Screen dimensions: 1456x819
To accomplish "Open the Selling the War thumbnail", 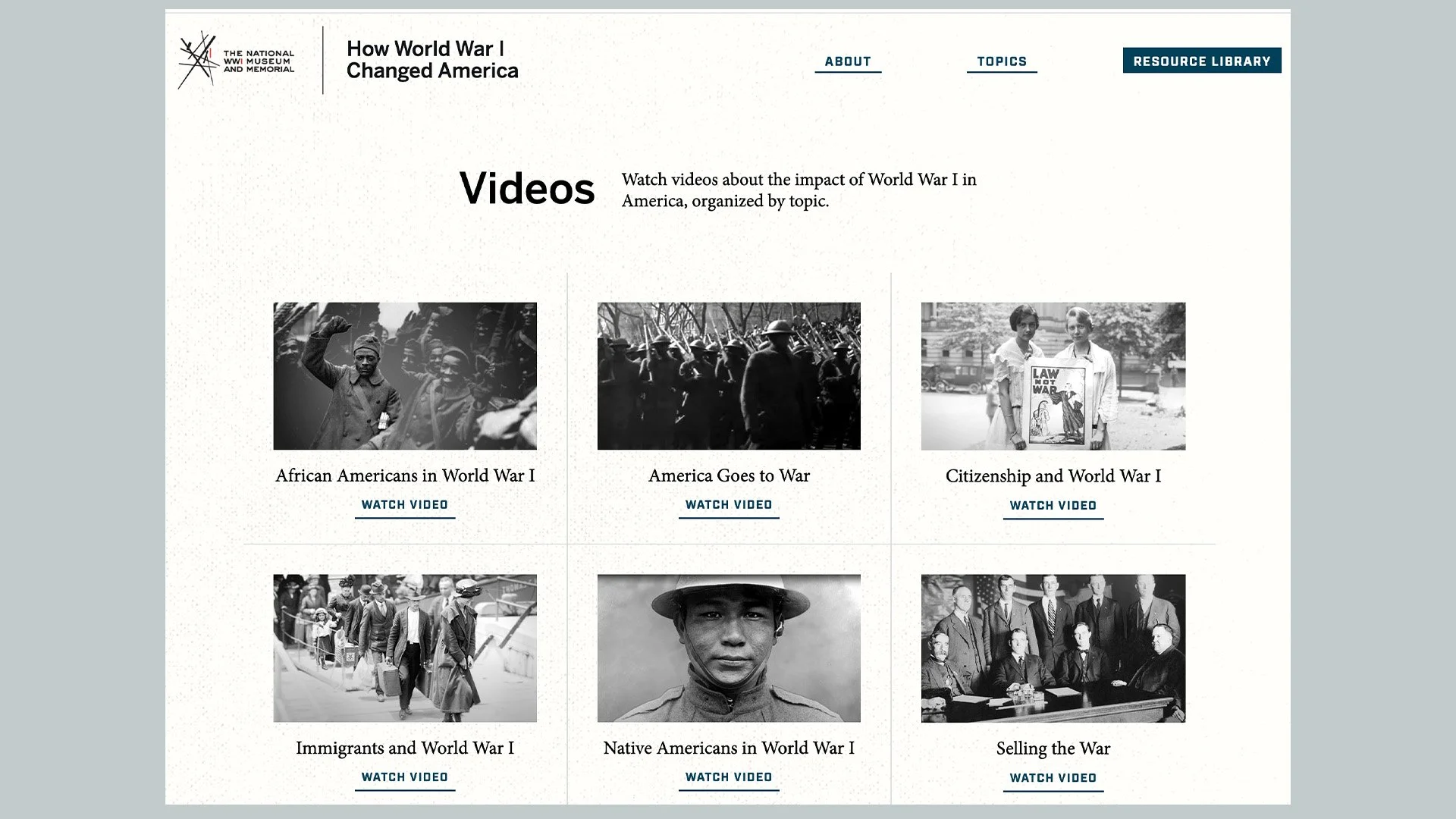I will tap(1053, 648).
